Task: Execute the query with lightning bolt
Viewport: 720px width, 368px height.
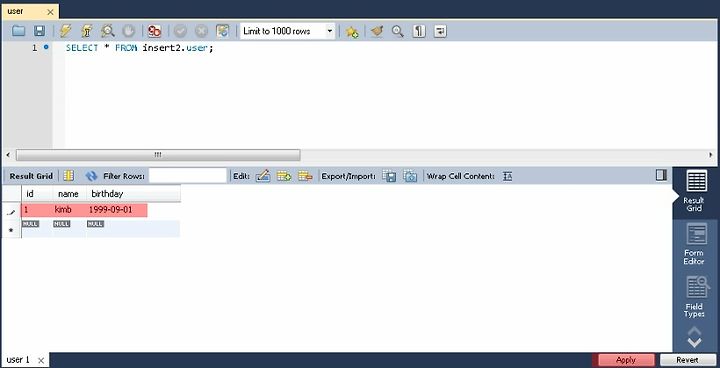Action: [66, 31]
